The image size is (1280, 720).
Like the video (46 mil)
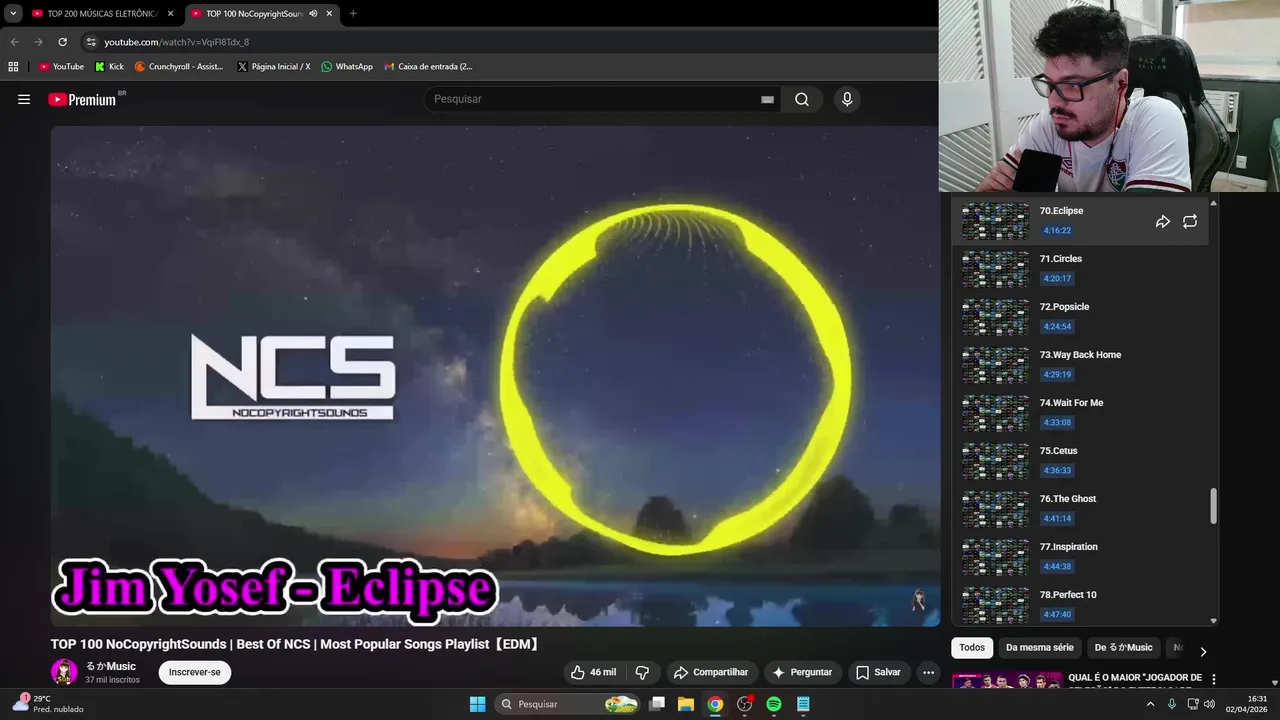[594, 672]
